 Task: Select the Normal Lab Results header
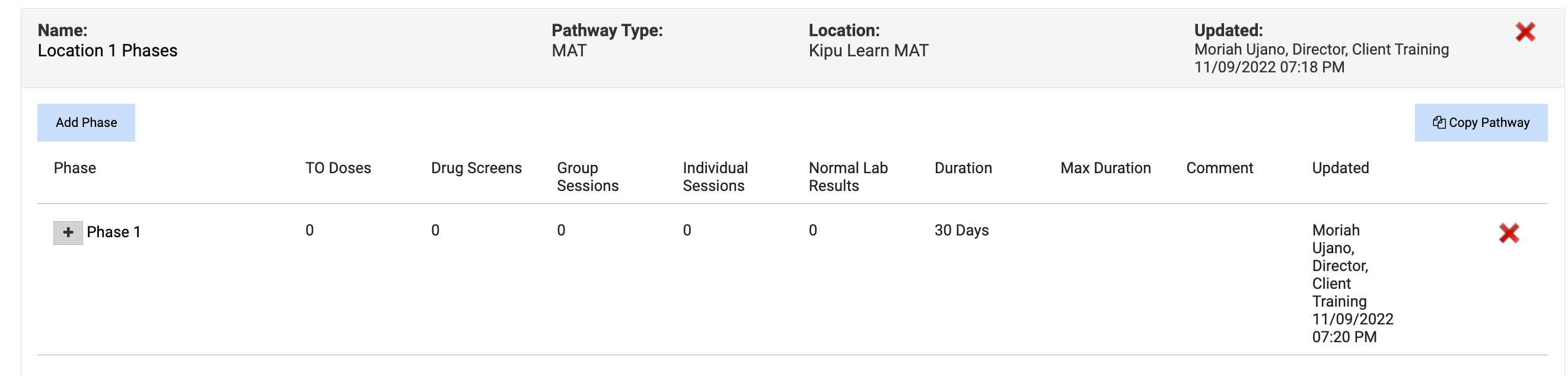pyautogui.click(x=848, y=177)
